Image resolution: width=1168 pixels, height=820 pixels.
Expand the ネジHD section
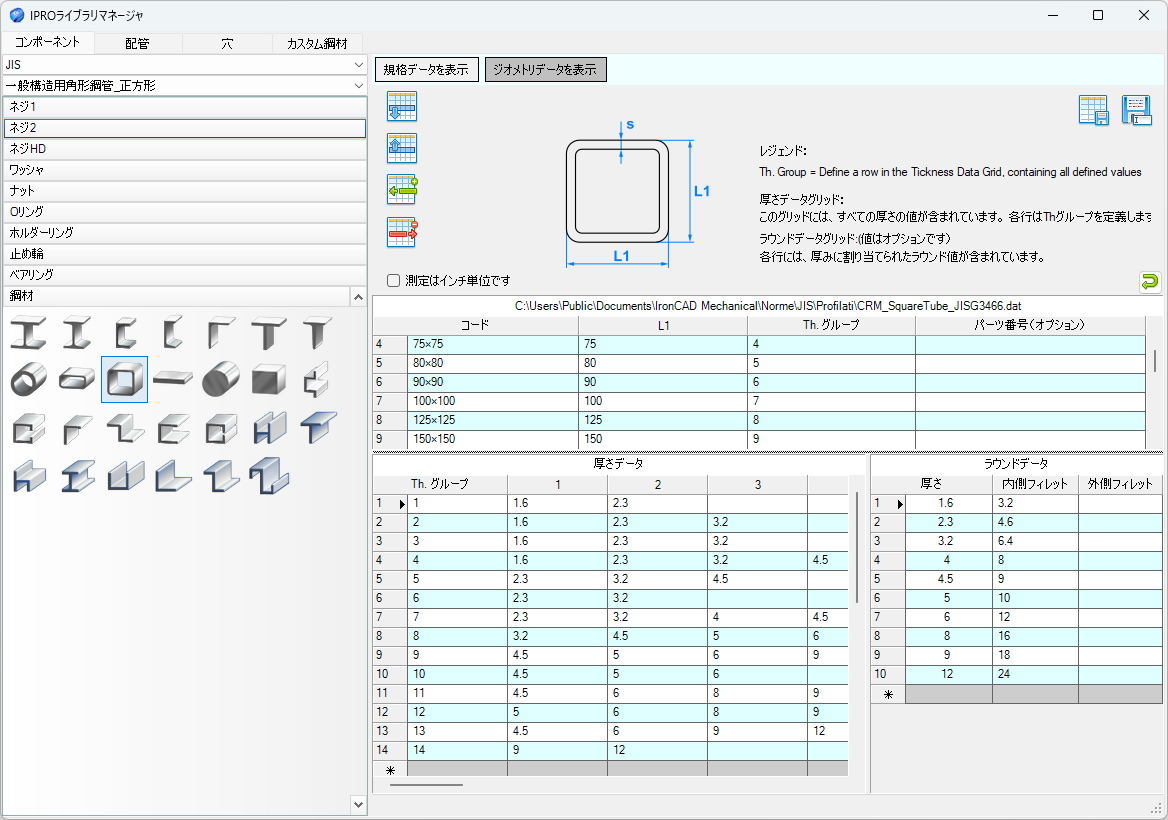click(185, 149)
